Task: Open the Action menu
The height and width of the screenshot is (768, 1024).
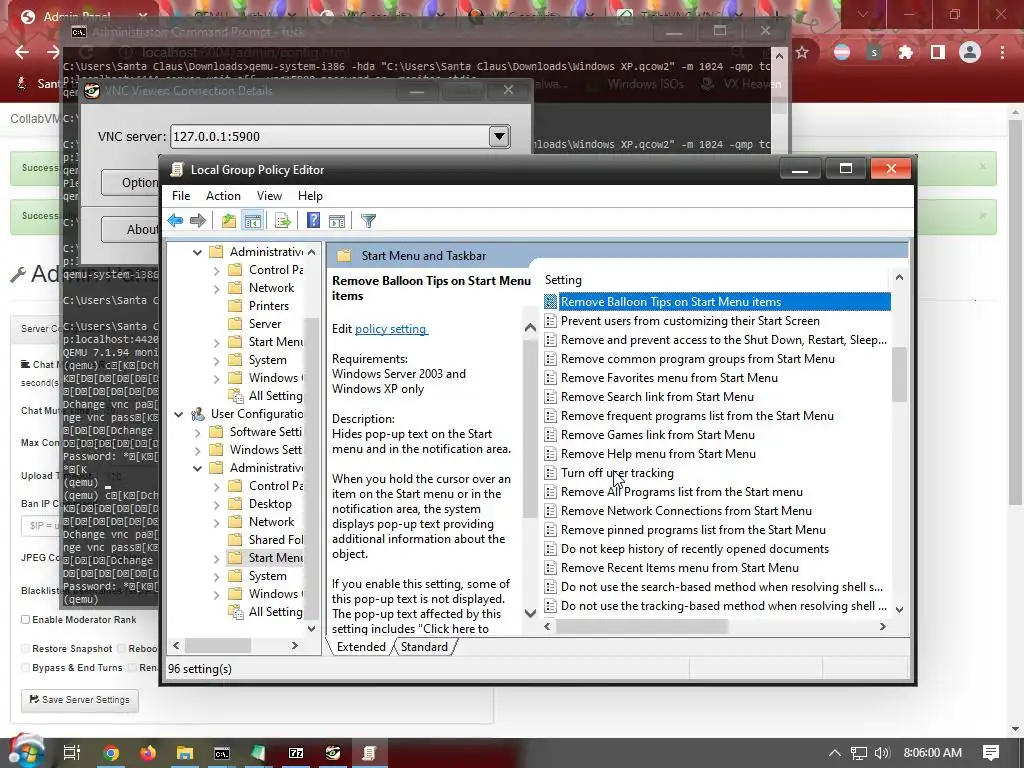Action: (223, 196)
